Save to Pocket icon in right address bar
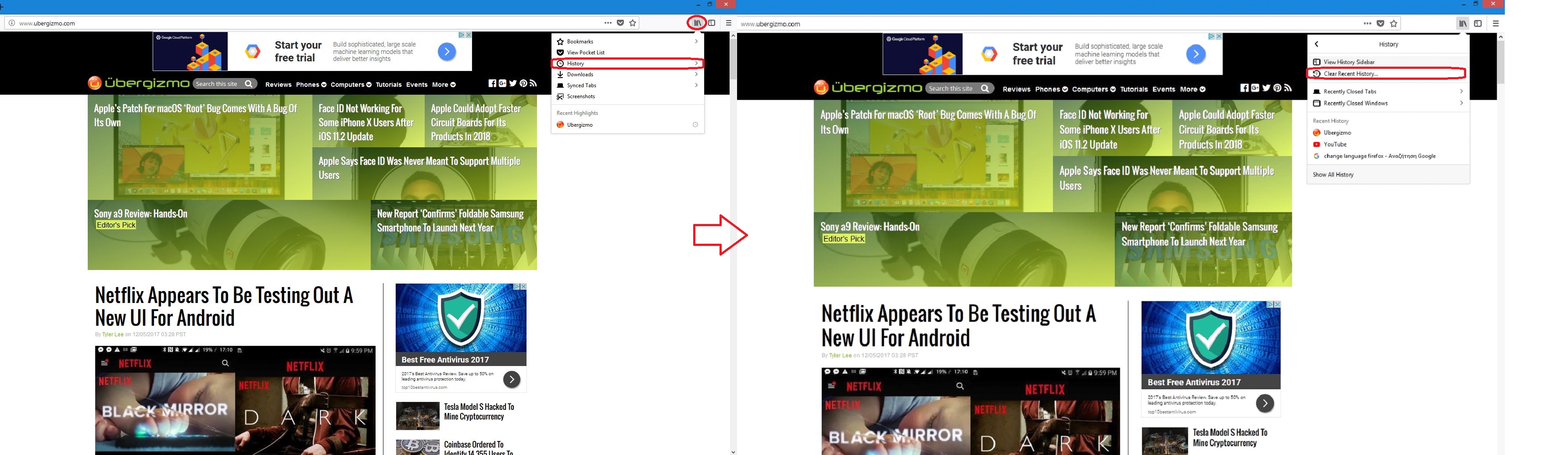The image size is (1568, 455). coord(1381,24)
